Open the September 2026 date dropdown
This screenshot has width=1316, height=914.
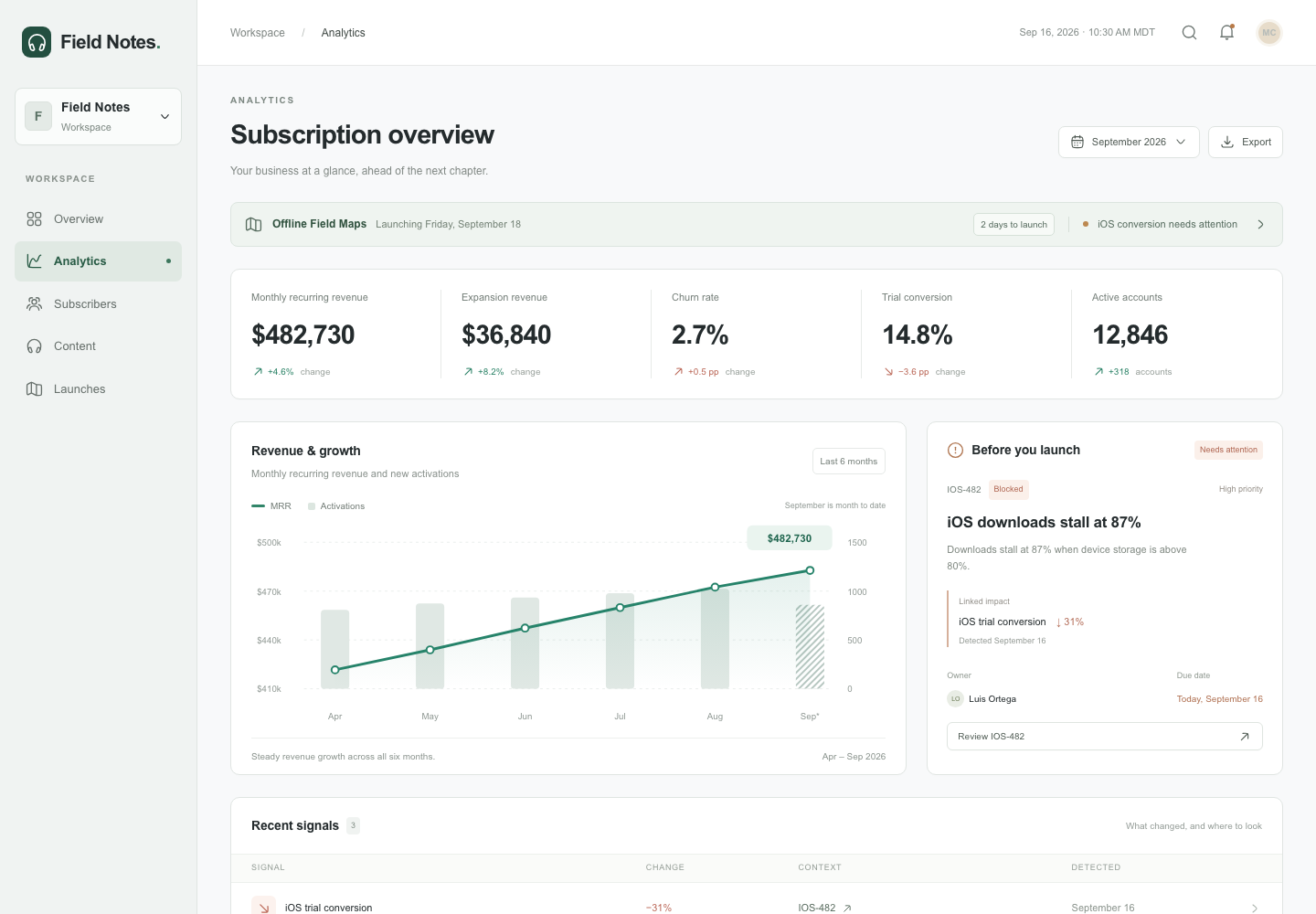[1129, 143]
